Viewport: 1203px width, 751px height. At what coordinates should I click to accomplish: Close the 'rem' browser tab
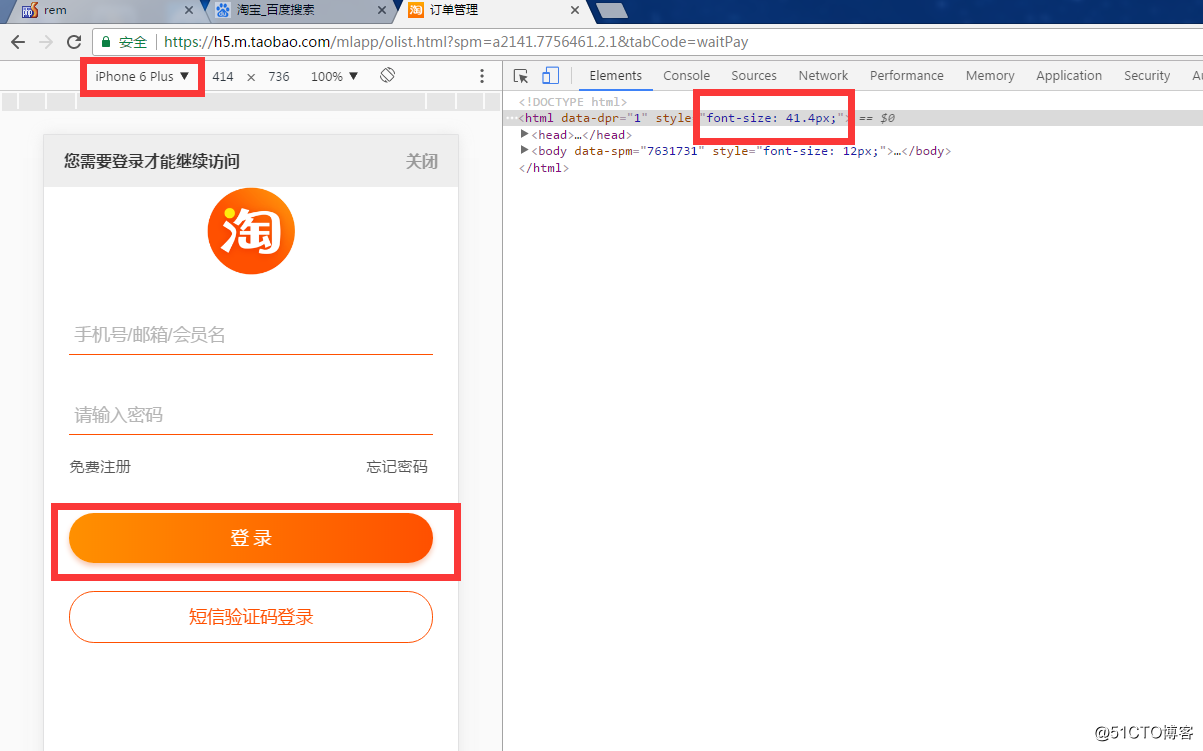pyautogui.click(x=190, y=10)
